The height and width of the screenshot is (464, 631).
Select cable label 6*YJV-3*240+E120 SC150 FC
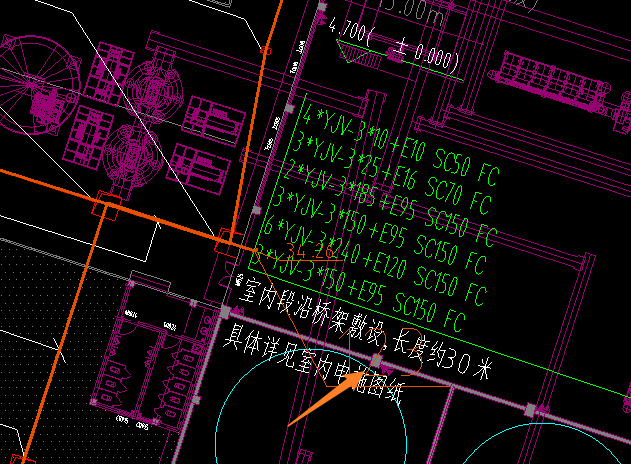pyautogui.click(x=375, y=263)
